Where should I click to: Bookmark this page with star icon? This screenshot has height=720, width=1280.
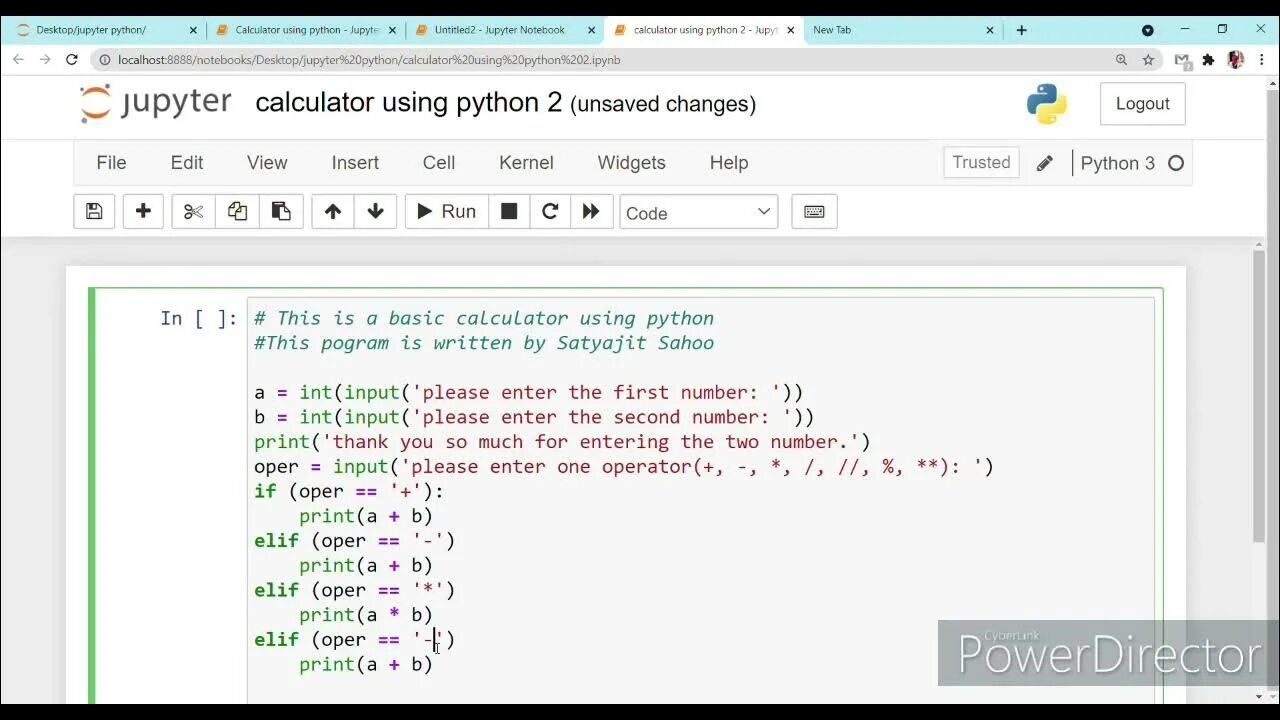1148,60
